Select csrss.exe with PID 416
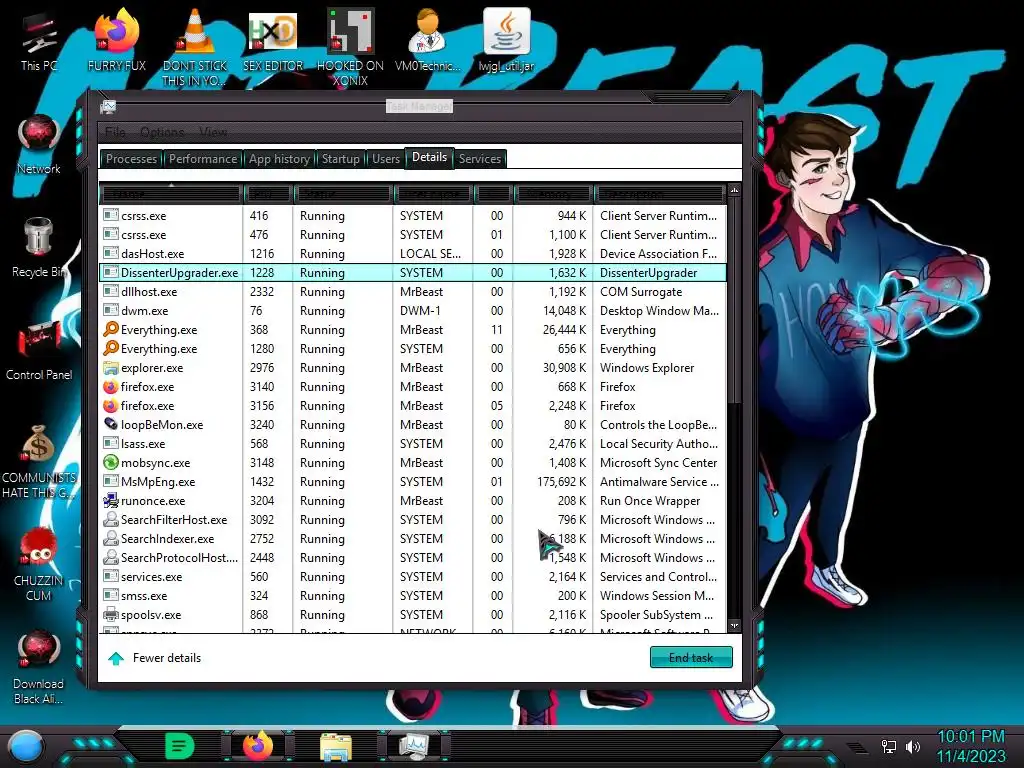 pos(413,216)
